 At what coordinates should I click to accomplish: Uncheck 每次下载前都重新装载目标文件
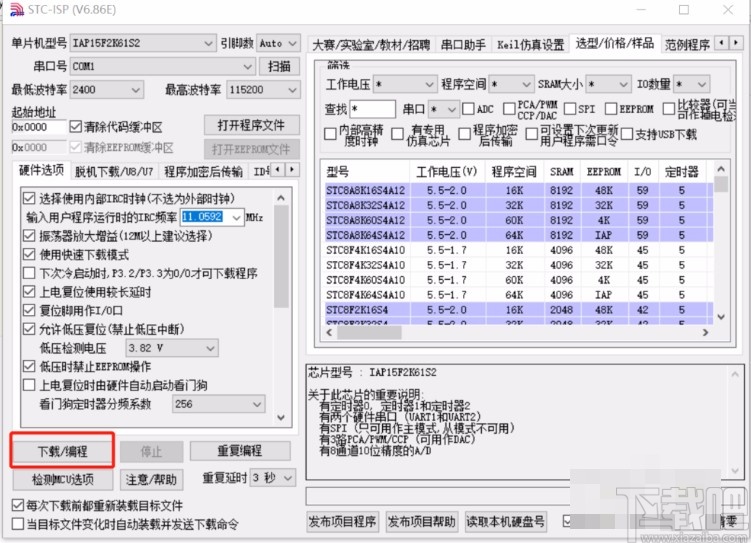(x=18, y=505)
